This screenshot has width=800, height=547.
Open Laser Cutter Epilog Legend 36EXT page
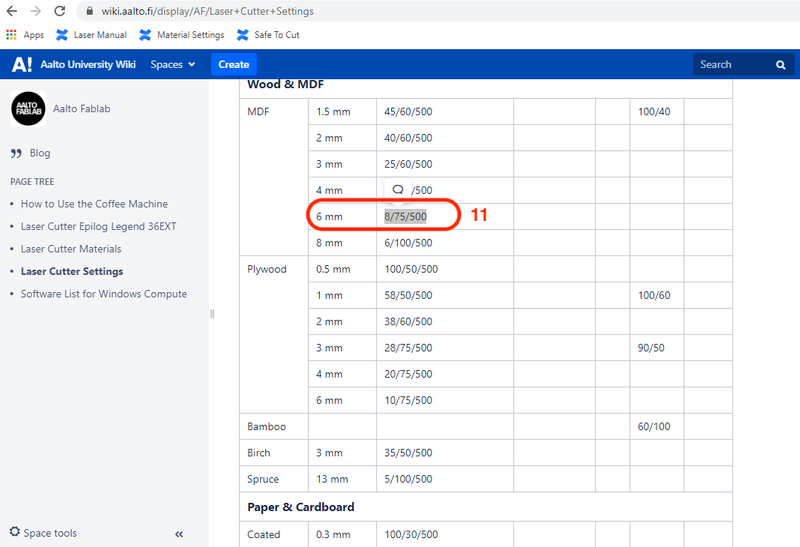point(98,226)
